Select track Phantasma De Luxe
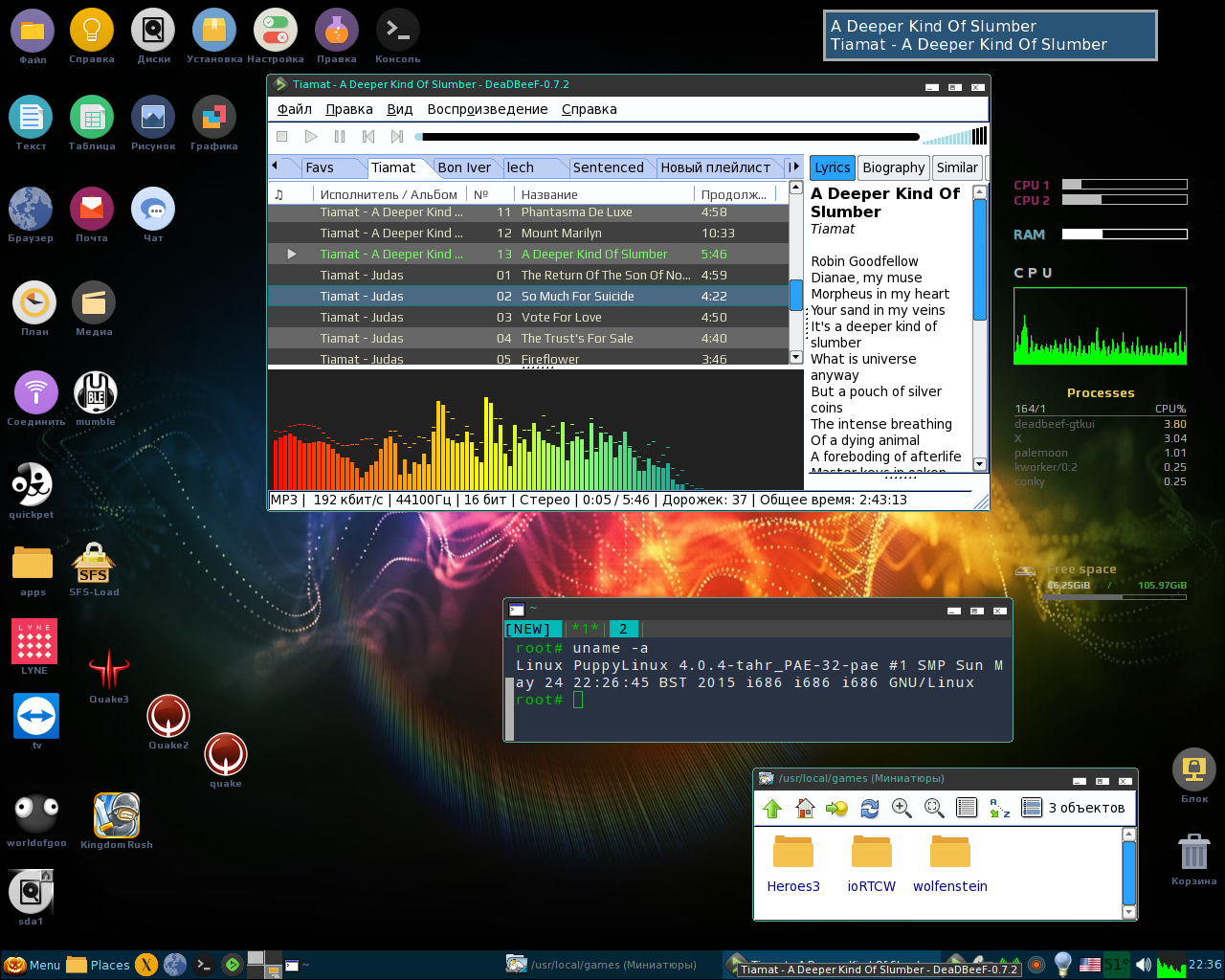Viewport: 1225px width, 980px height. [527, 212]
